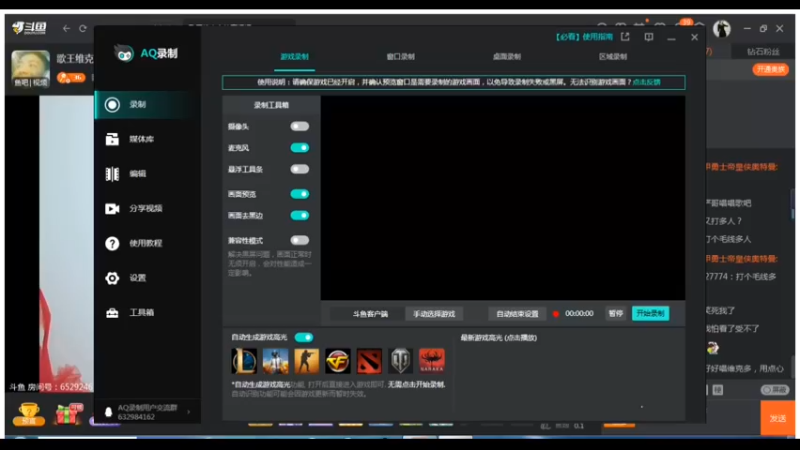Toggle the 画面预览 preview switch
The height and width of the screenshot is (450, 800).
tap(299, 194)
